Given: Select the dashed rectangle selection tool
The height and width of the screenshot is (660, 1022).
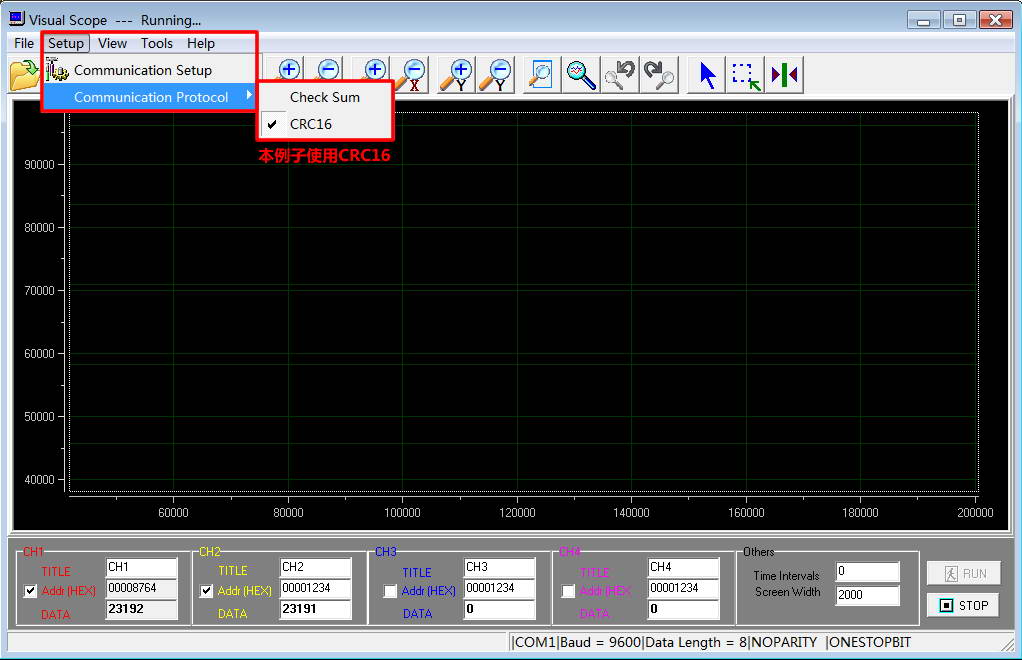Looking at the screenshot, I should (x=746, y=75).
